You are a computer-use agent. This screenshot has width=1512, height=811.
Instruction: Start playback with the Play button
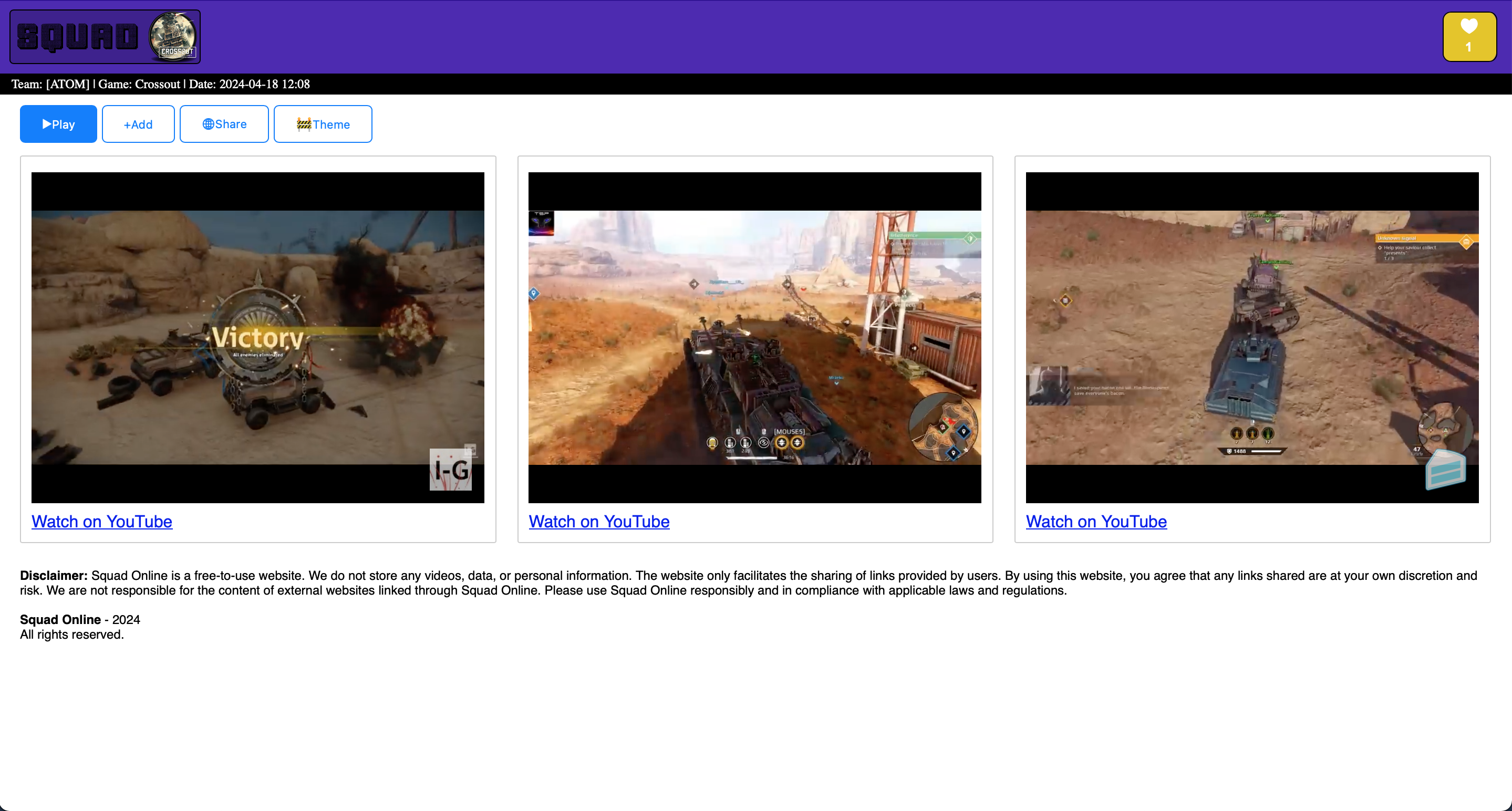58,124
